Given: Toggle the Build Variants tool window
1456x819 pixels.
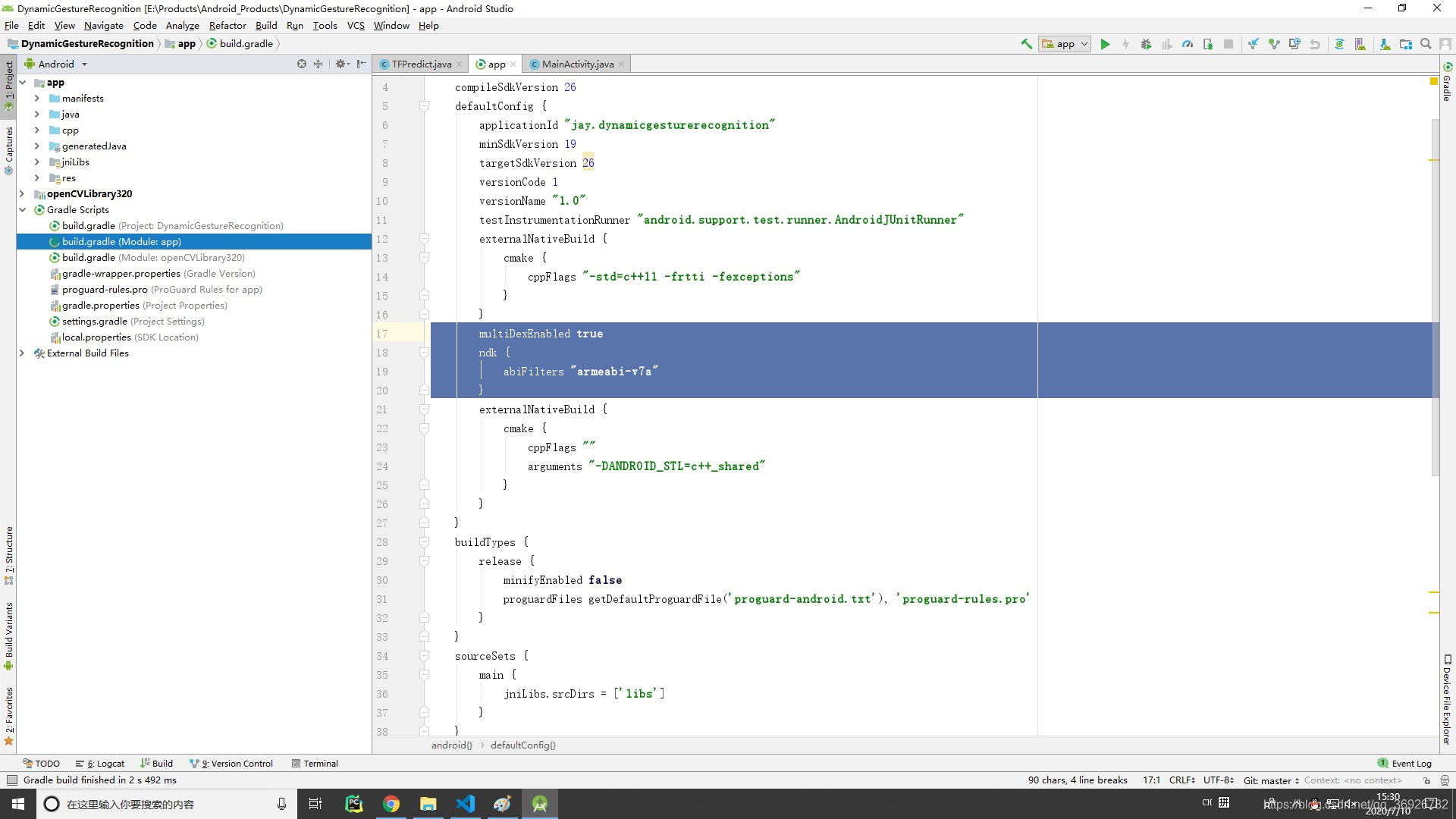Looking at the screenshot, I should 9,635.
